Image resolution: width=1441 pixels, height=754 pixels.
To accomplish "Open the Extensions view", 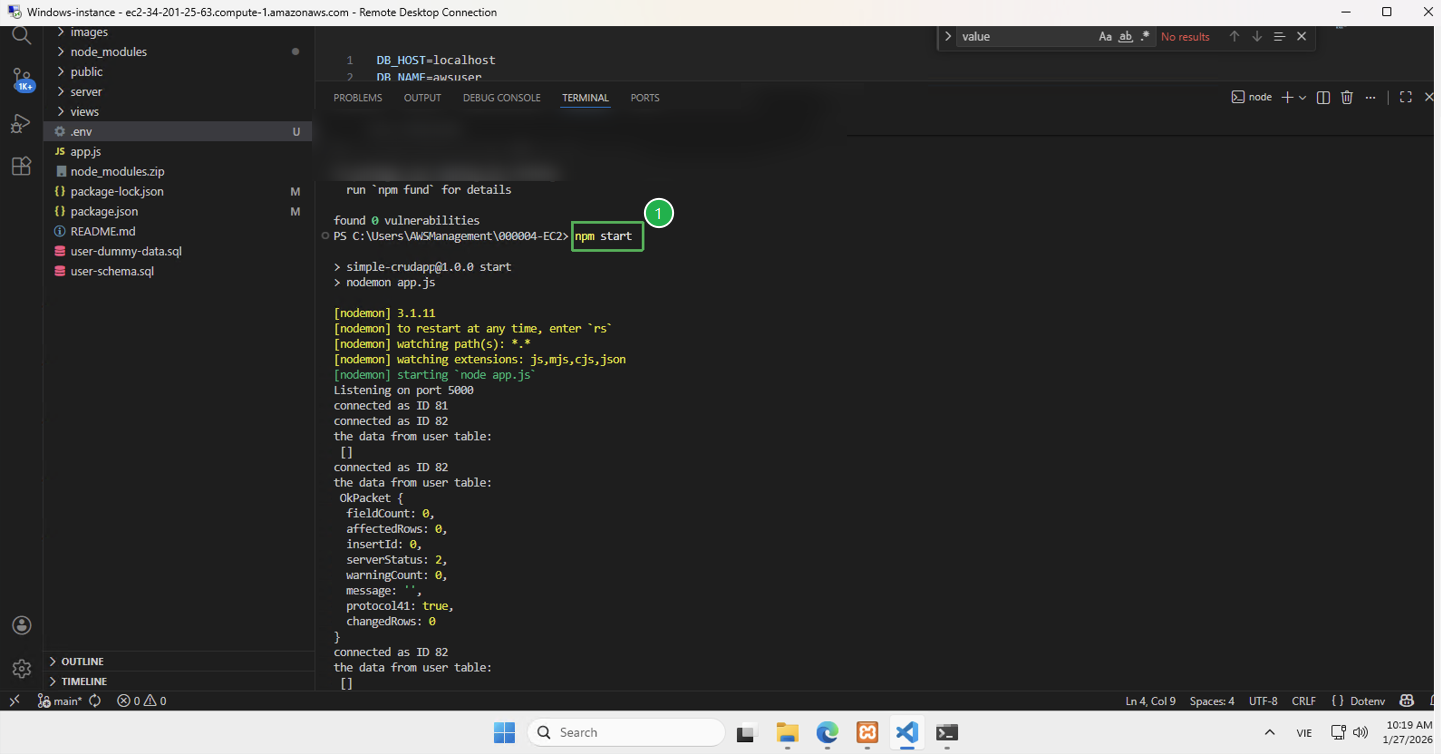I will [21, 166].
